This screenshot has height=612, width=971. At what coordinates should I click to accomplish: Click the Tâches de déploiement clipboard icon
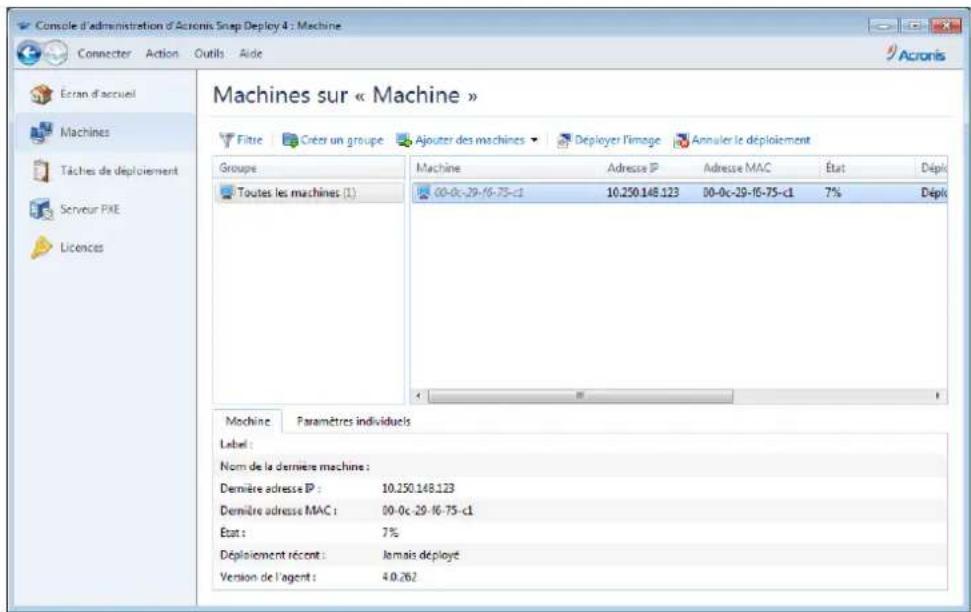[x=41, y=171]
